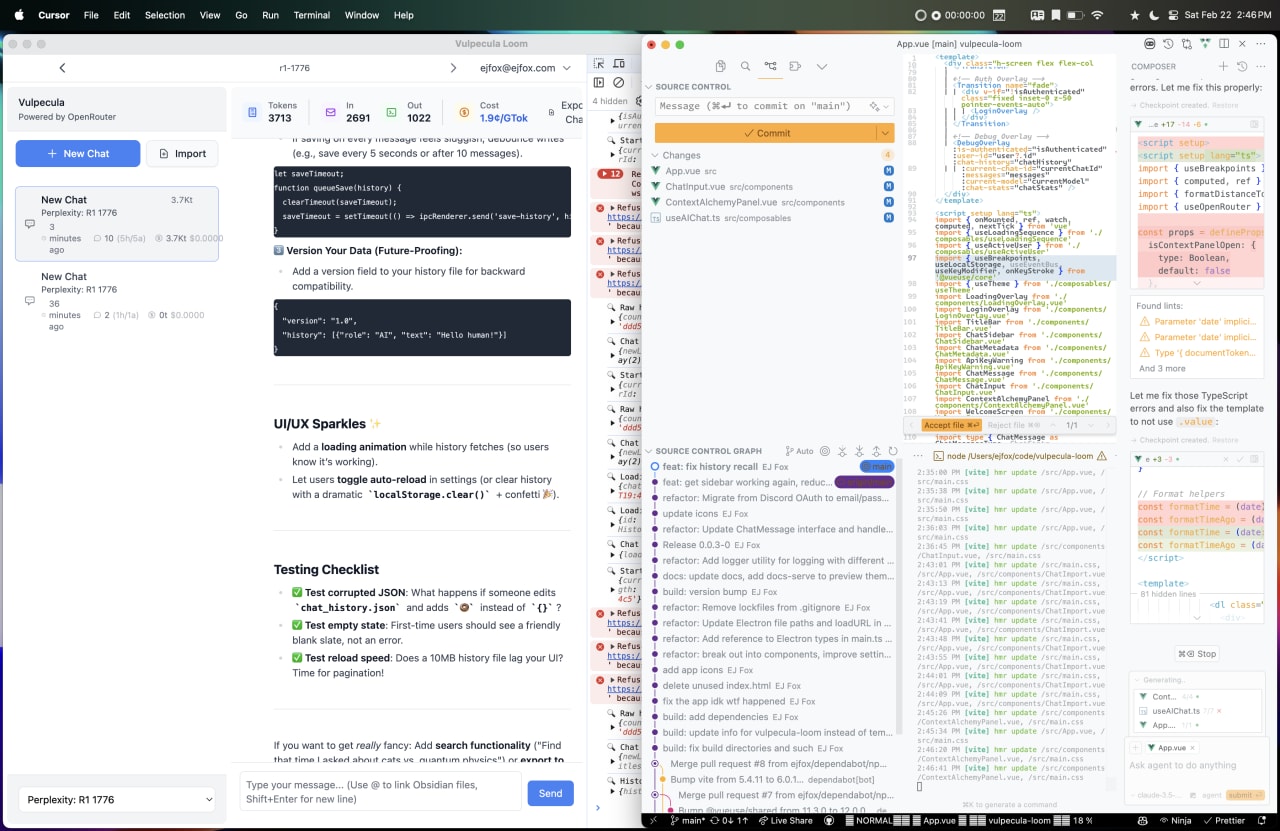This screenshot has height=831, width=1280.
Task: Toggle Live Share in the status bar
Action: click(785, 819)
